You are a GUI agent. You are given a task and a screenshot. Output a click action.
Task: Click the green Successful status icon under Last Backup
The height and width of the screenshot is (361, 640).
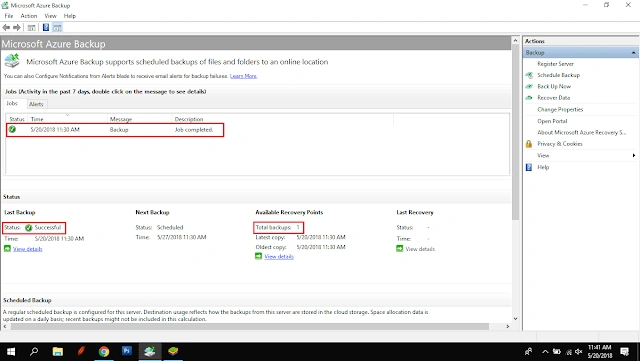click(29, 228)
